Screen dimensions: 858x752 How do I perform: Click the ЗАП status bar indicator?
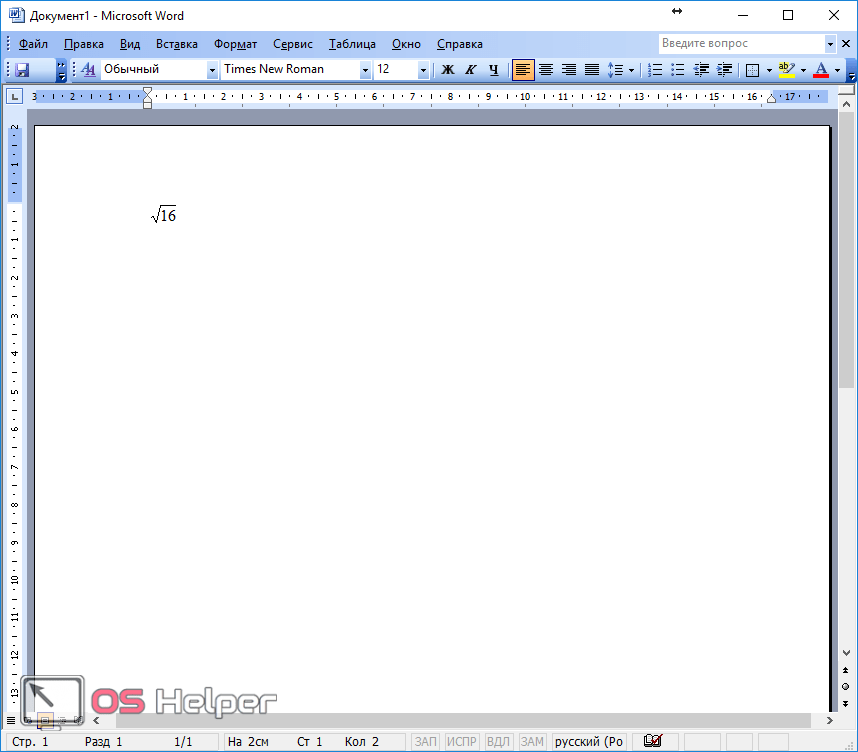tap(426, 741)
